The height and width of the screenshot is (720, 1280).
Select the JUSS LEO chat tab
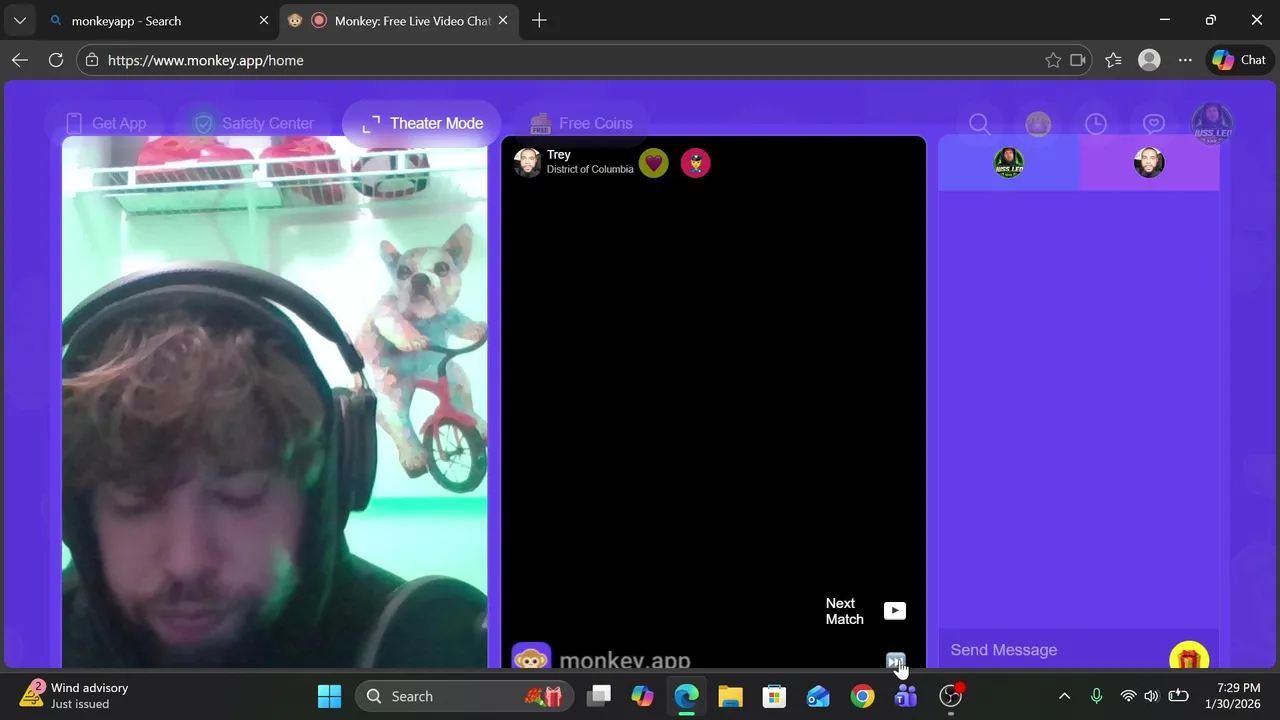[x=1009, y=162]
